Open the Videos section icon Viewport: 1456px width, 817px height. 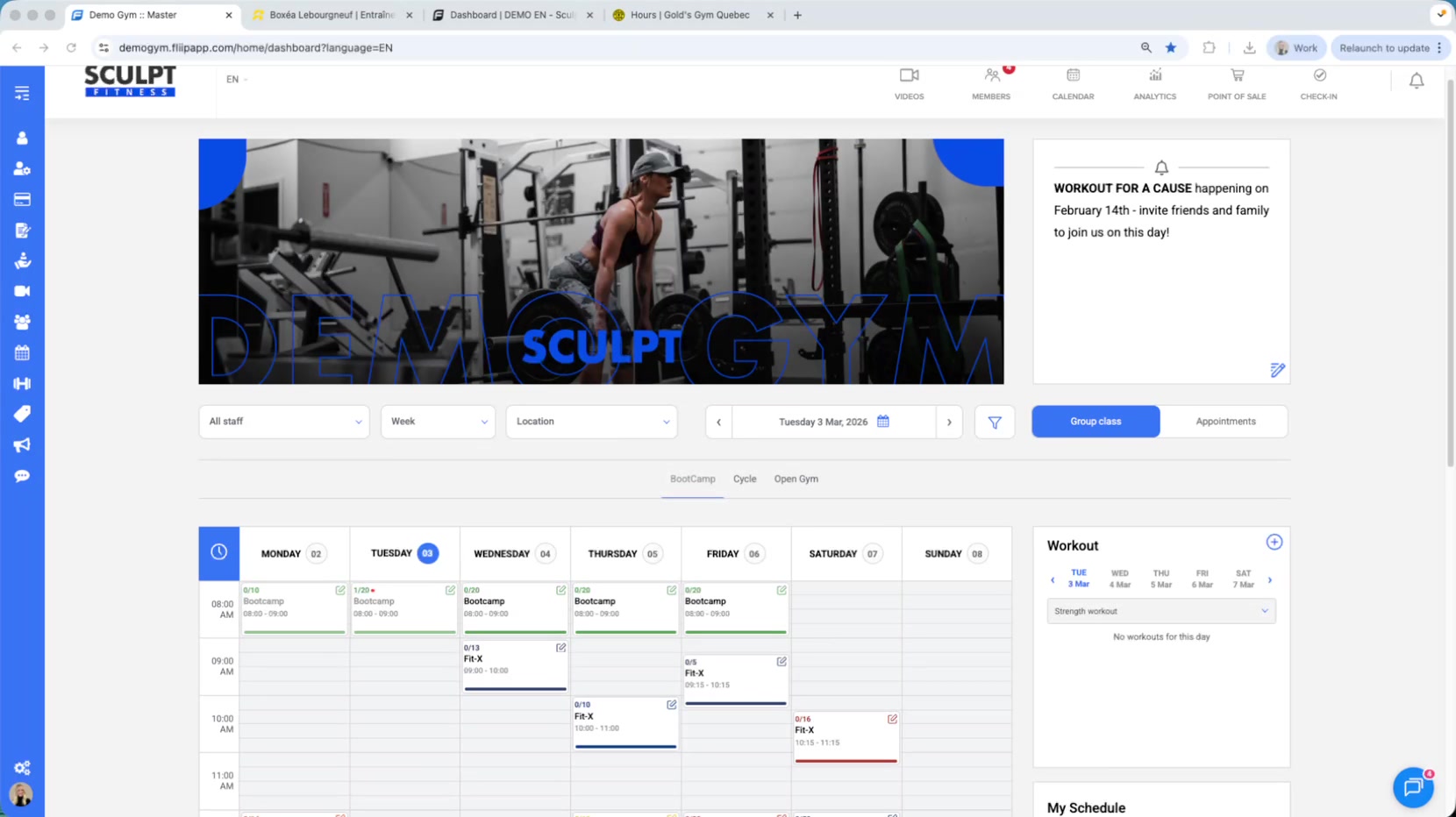point(909,76)
